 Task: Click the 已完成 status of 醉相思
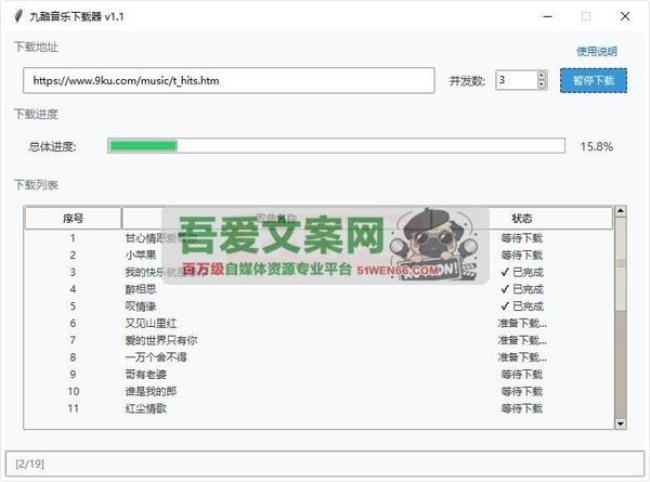(x=522, y=289)
